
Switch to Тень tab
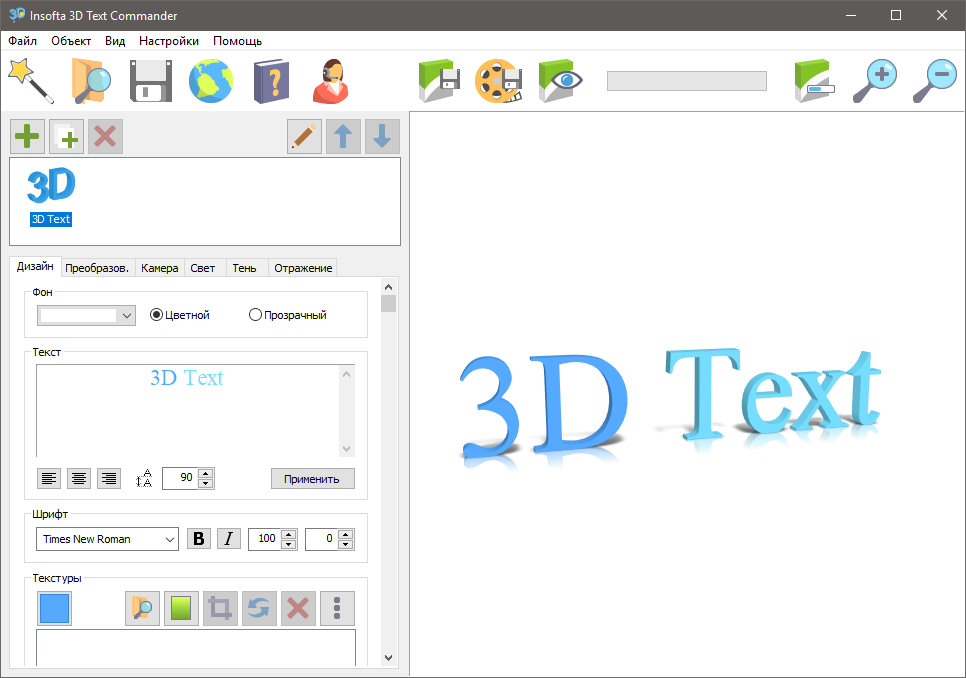click(x=245, y=268)
